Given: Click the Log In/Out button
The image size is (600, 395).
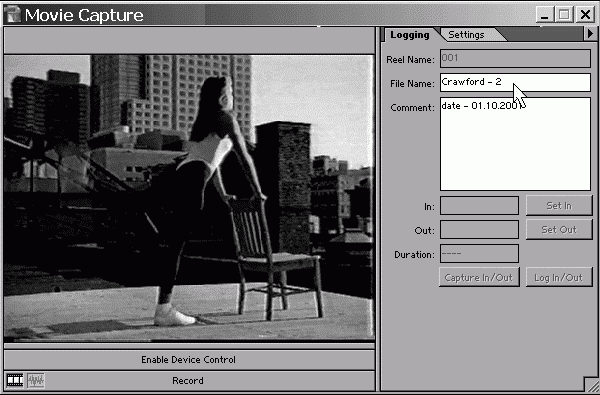Looking at the screenshot, I should pyautogui.click(x=559, y=277).
